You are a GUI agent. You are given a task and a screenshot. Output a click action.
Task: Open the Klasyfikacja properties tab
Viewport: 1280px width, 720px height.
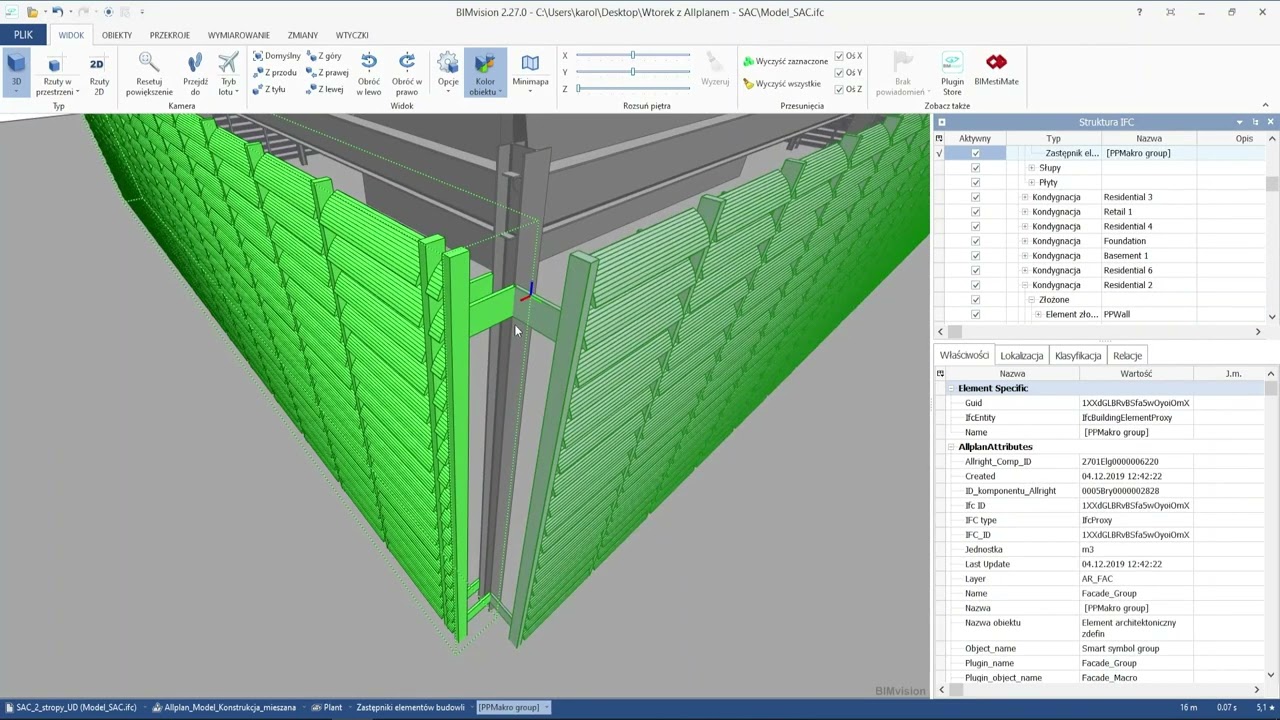[1078, 356]
